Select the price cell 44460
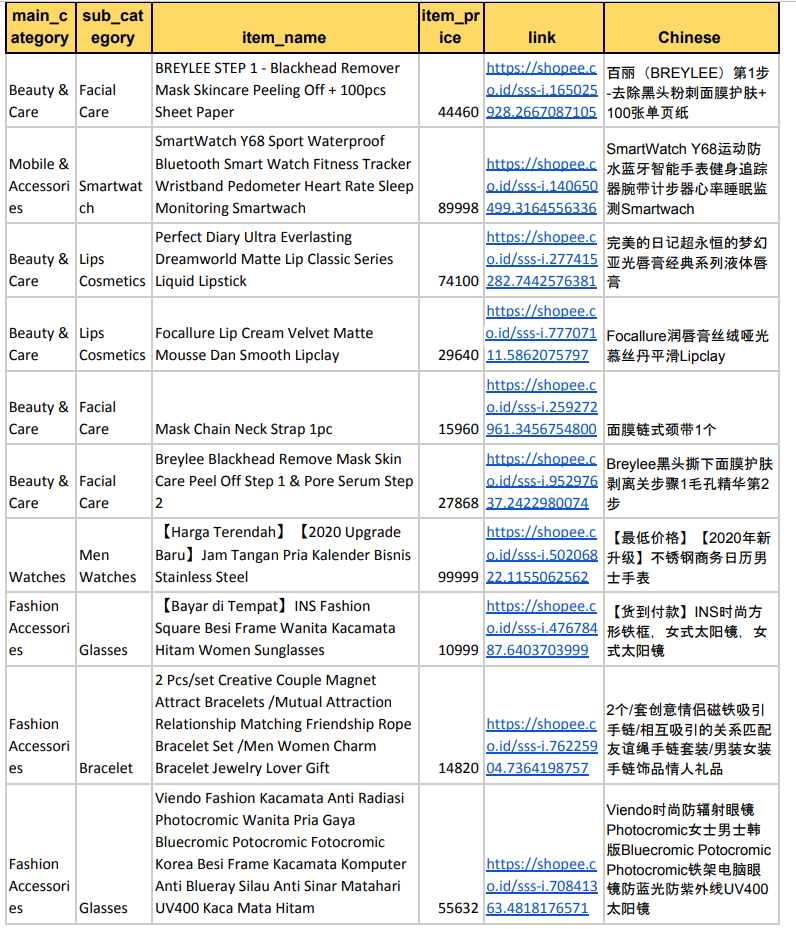Image resolution: width=796 pixels, height=929 pixels. [x=451, y=90]
